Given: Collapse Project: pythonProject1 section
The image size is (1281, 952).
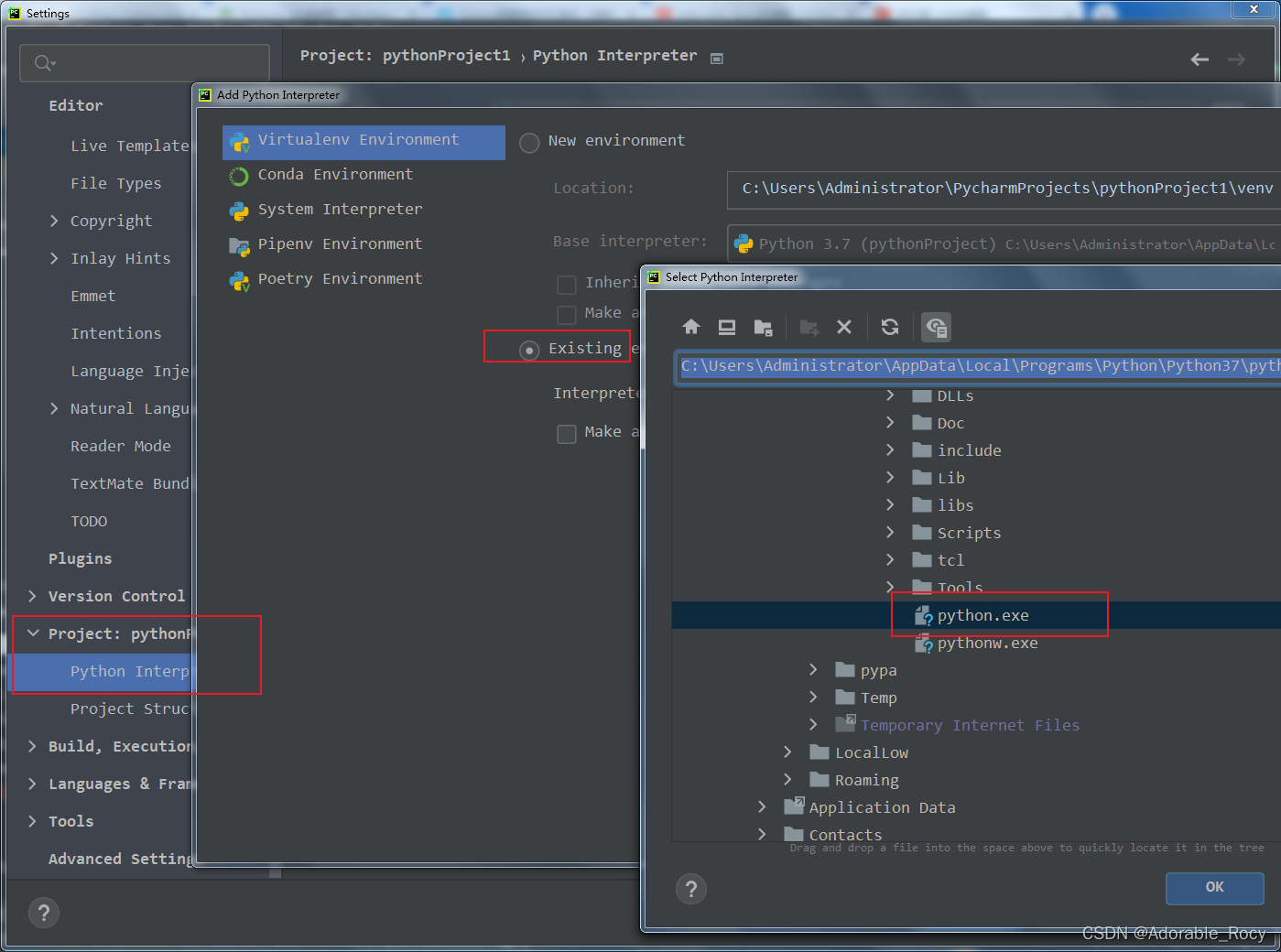Looking at the screenshot, I should click(x=33, y=633).
